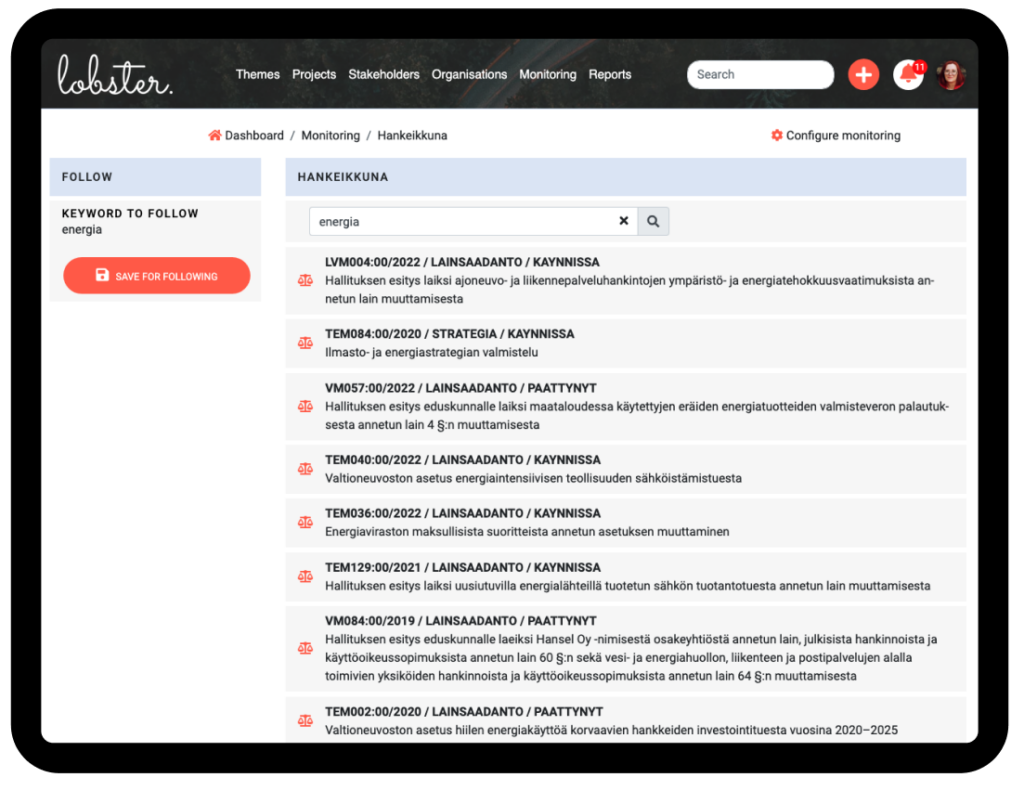
Task: Click scales icon for VM084:00/2019
Action: (305, 648)
